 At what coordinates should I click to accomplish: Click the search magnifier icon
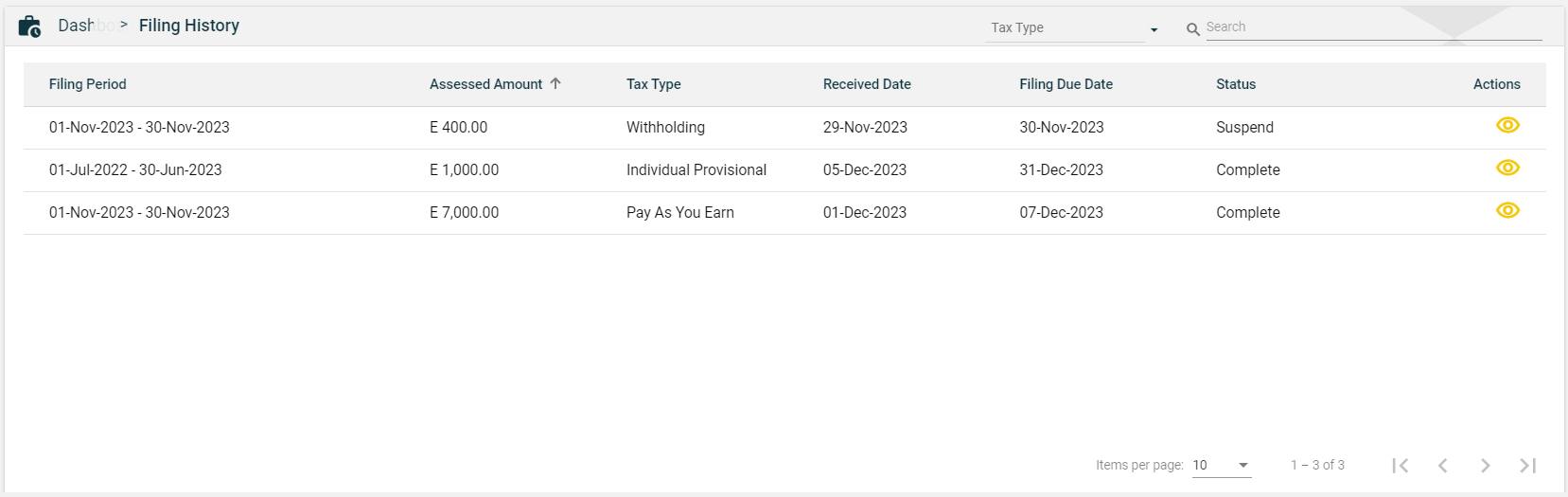tap(1193, 29)
